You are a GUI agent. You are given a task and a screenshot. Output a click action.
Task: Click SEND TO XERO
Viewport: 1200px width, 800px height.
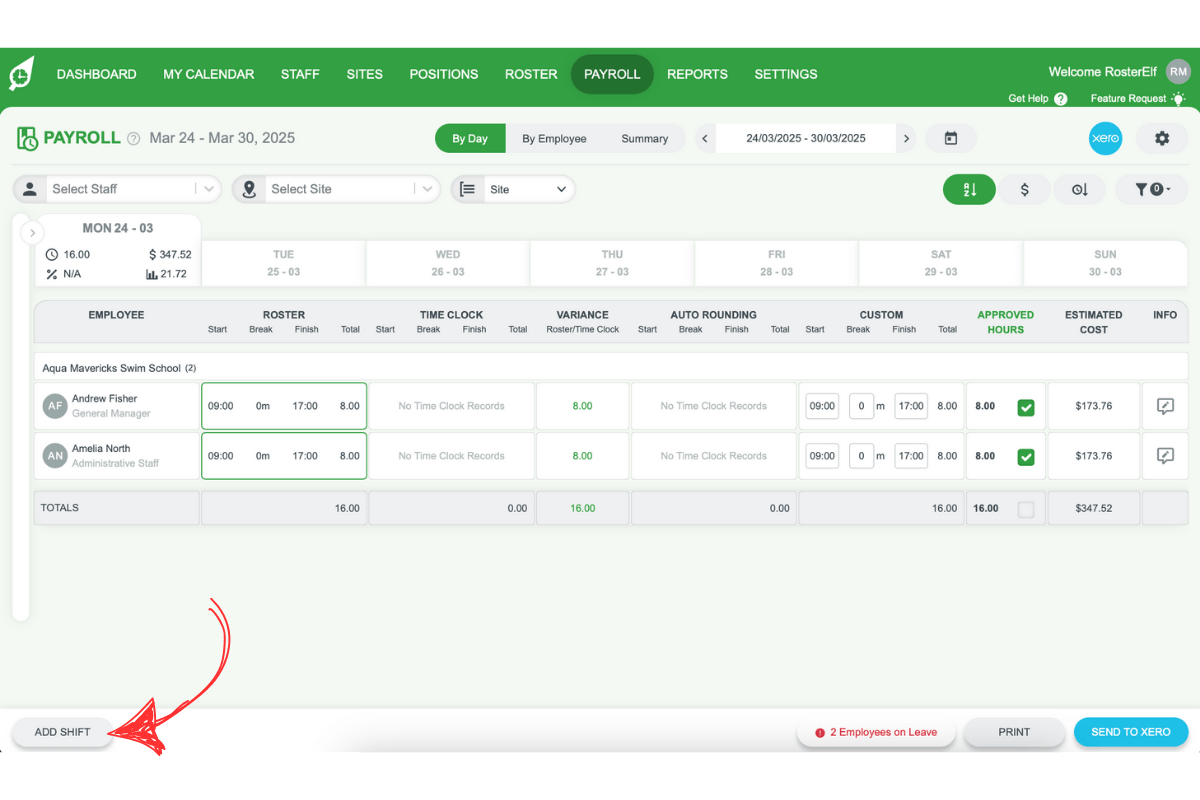point(1131,732)
